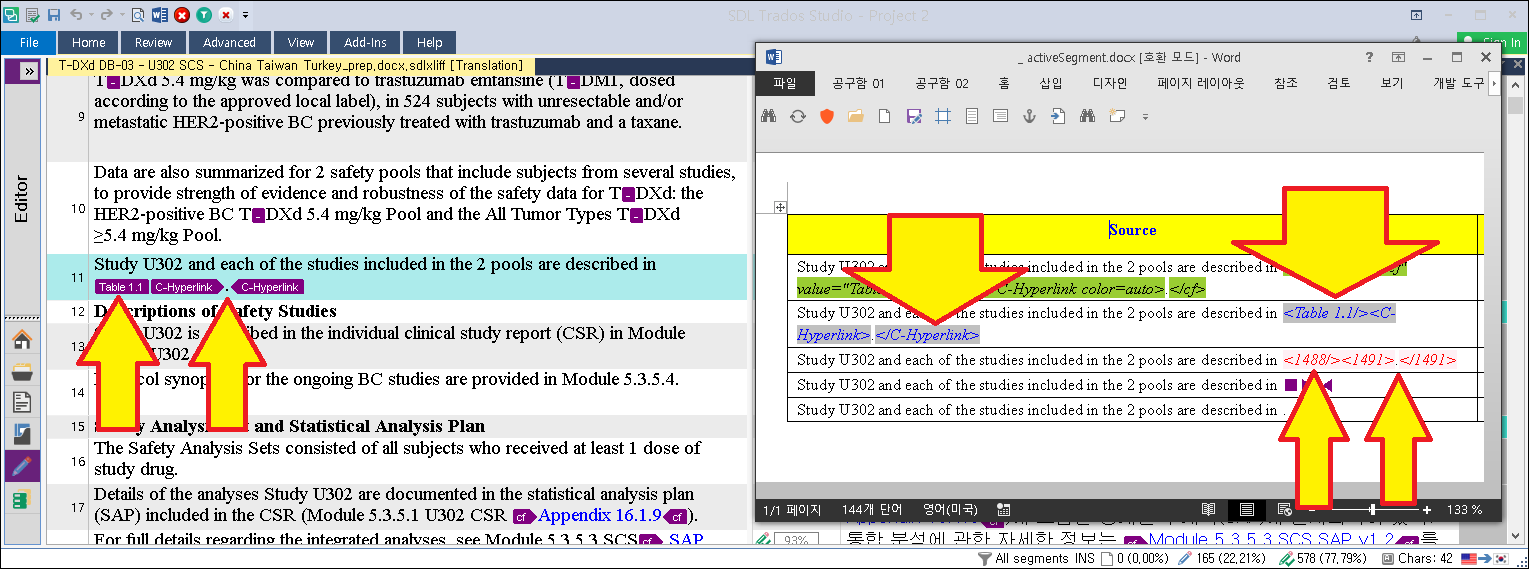Click the Appendix 16.1.9 link in segment 17
This screenshot has height=569, width=1529.
[600, 516]
